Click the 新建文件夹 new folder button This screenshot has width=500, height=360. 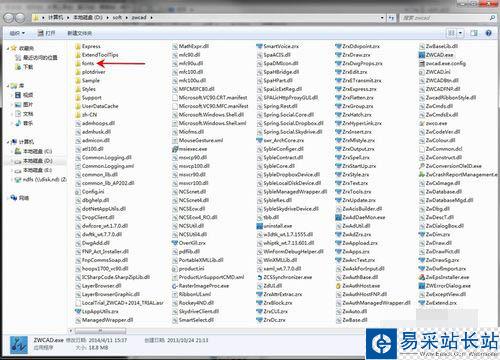79,33
